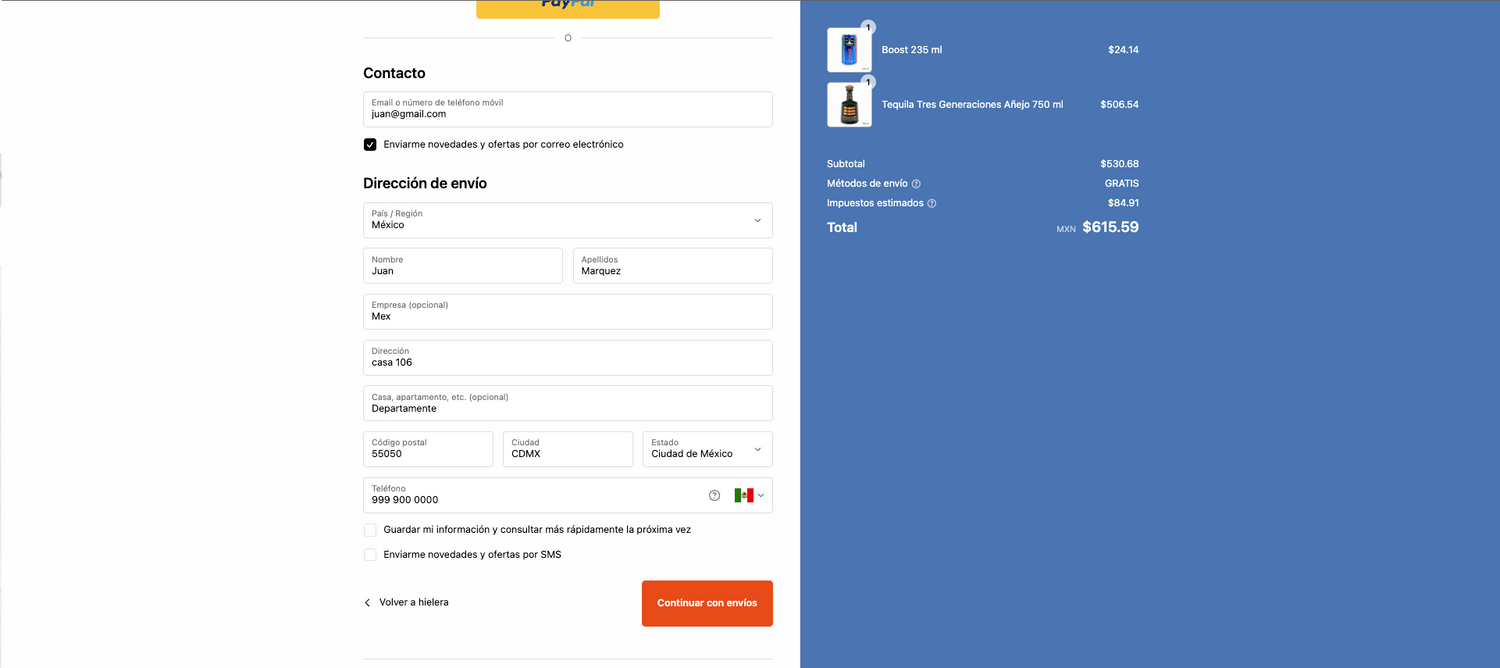
Task: Expand the Estado dropdown
Action: (x=707, y=449)
